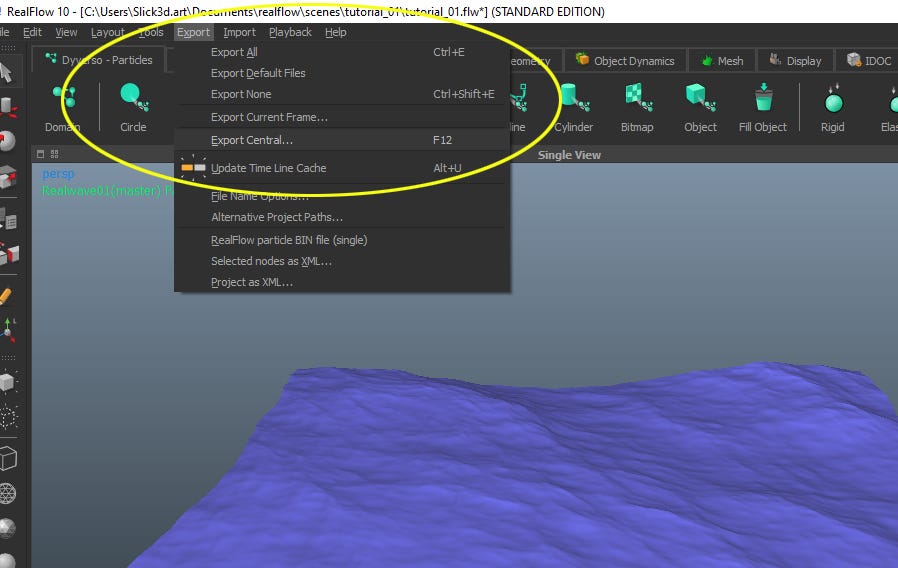Switch to Object Dynamics shelf tab

[625, 61]
